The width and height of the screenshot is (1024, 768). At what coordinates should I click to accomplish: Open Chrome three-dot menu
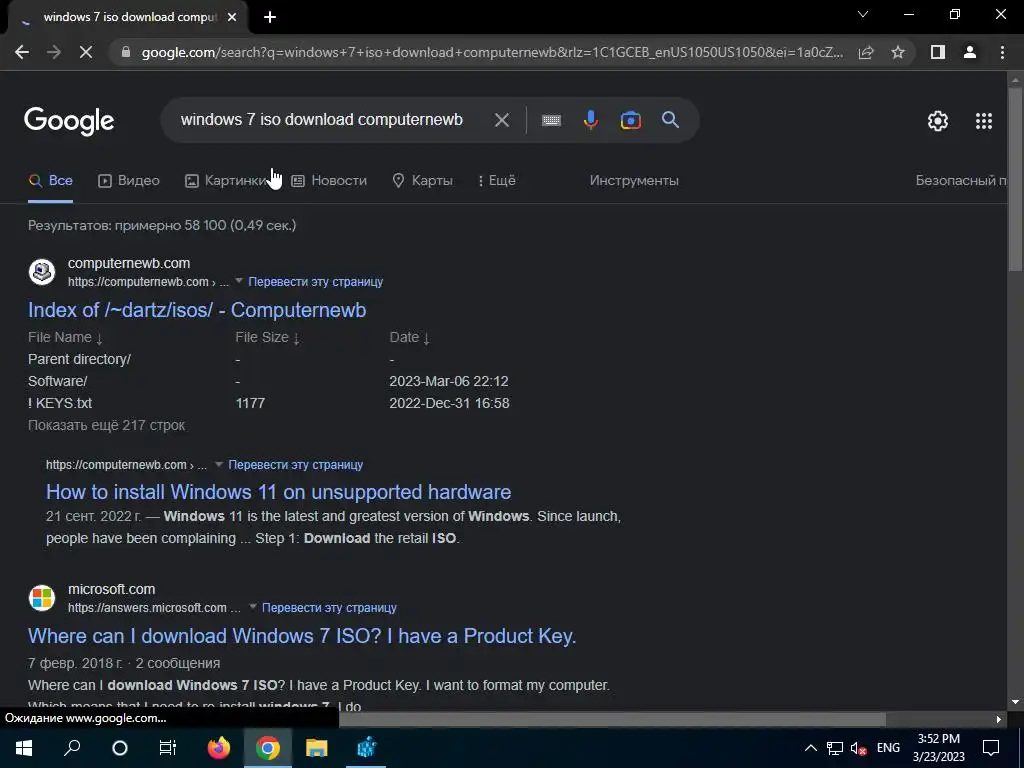coord(1002,52)
